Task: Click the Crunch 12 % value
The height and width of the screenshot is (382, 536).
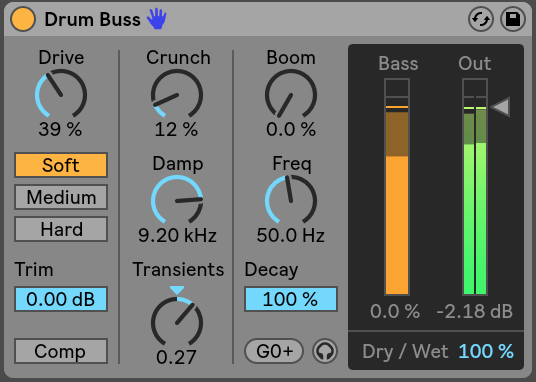Action: click(x=176, y=129)
